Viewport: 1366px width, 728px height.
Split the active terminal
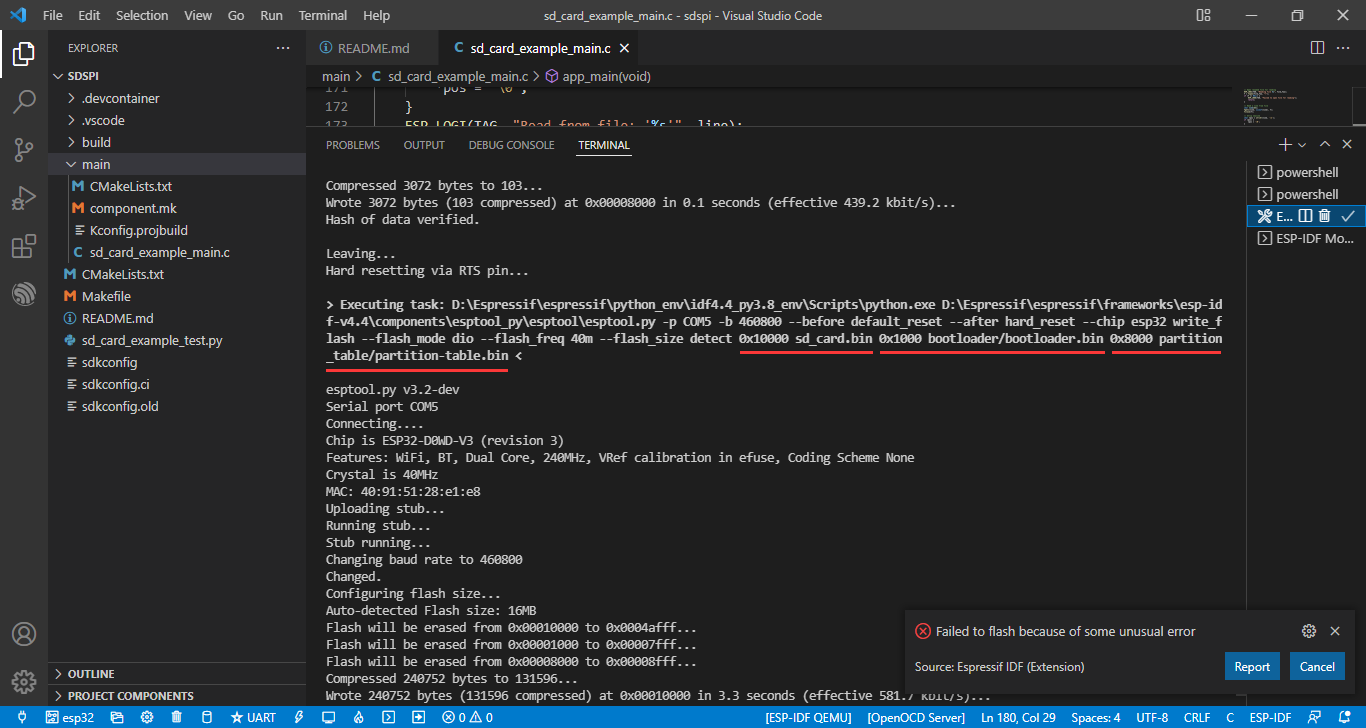[x=1305, y=216]
